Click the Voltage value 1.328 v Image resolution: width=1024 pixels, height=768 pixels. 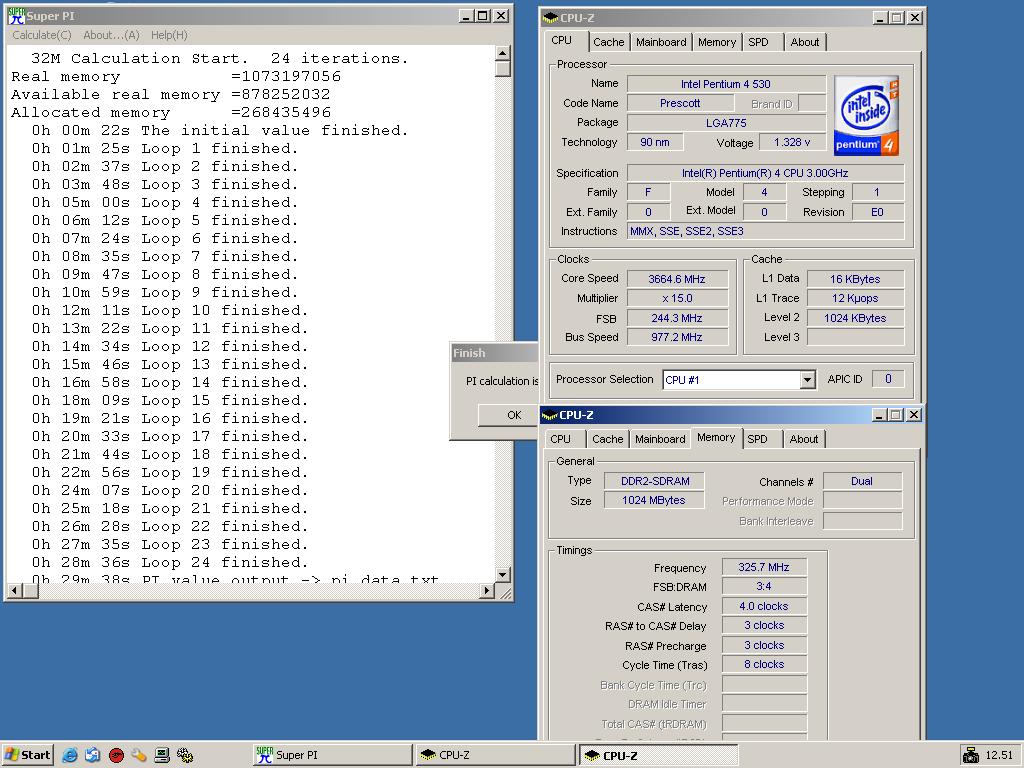click(792, 142)
